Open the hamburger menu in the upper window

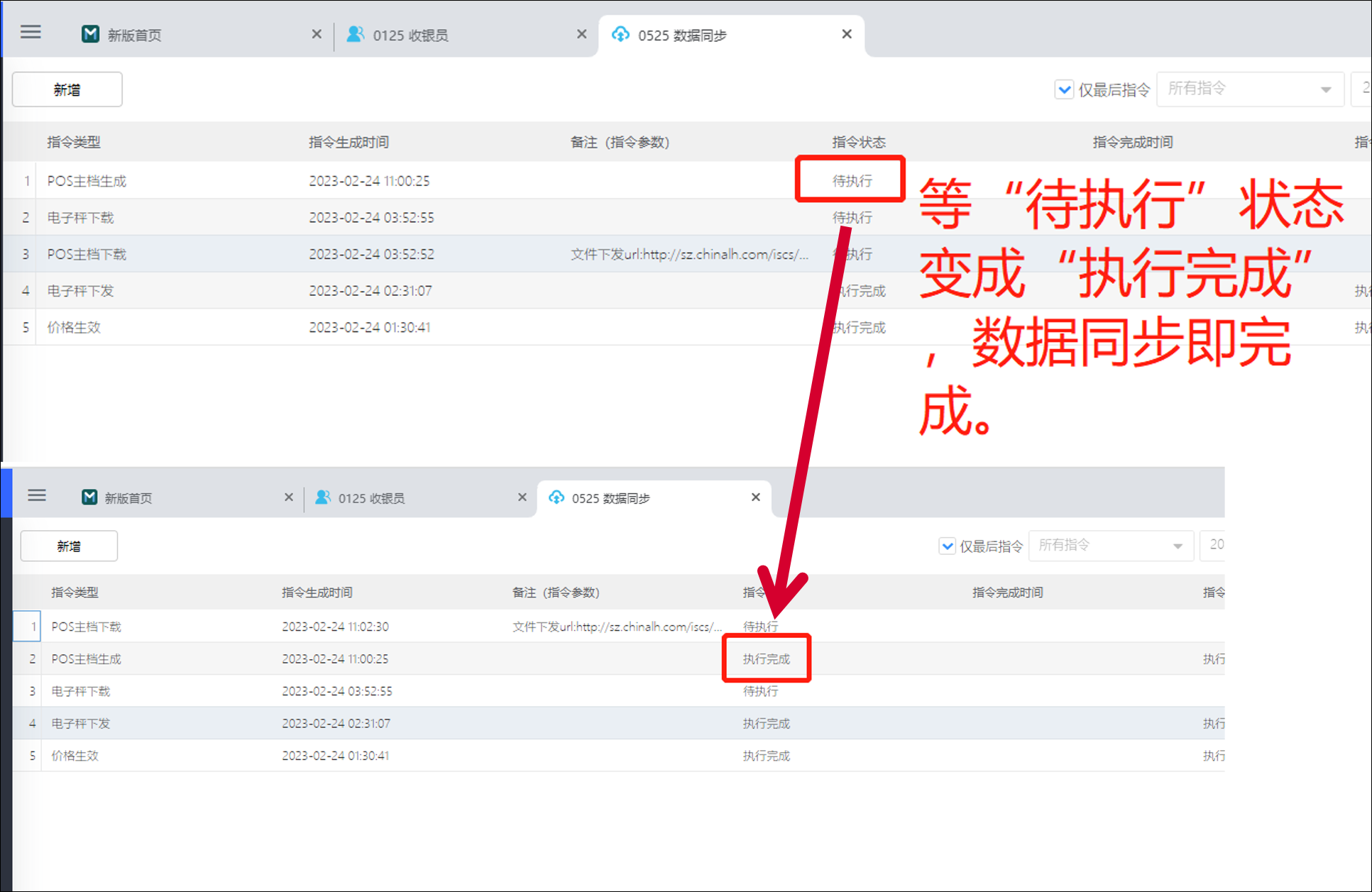[31, 33]
